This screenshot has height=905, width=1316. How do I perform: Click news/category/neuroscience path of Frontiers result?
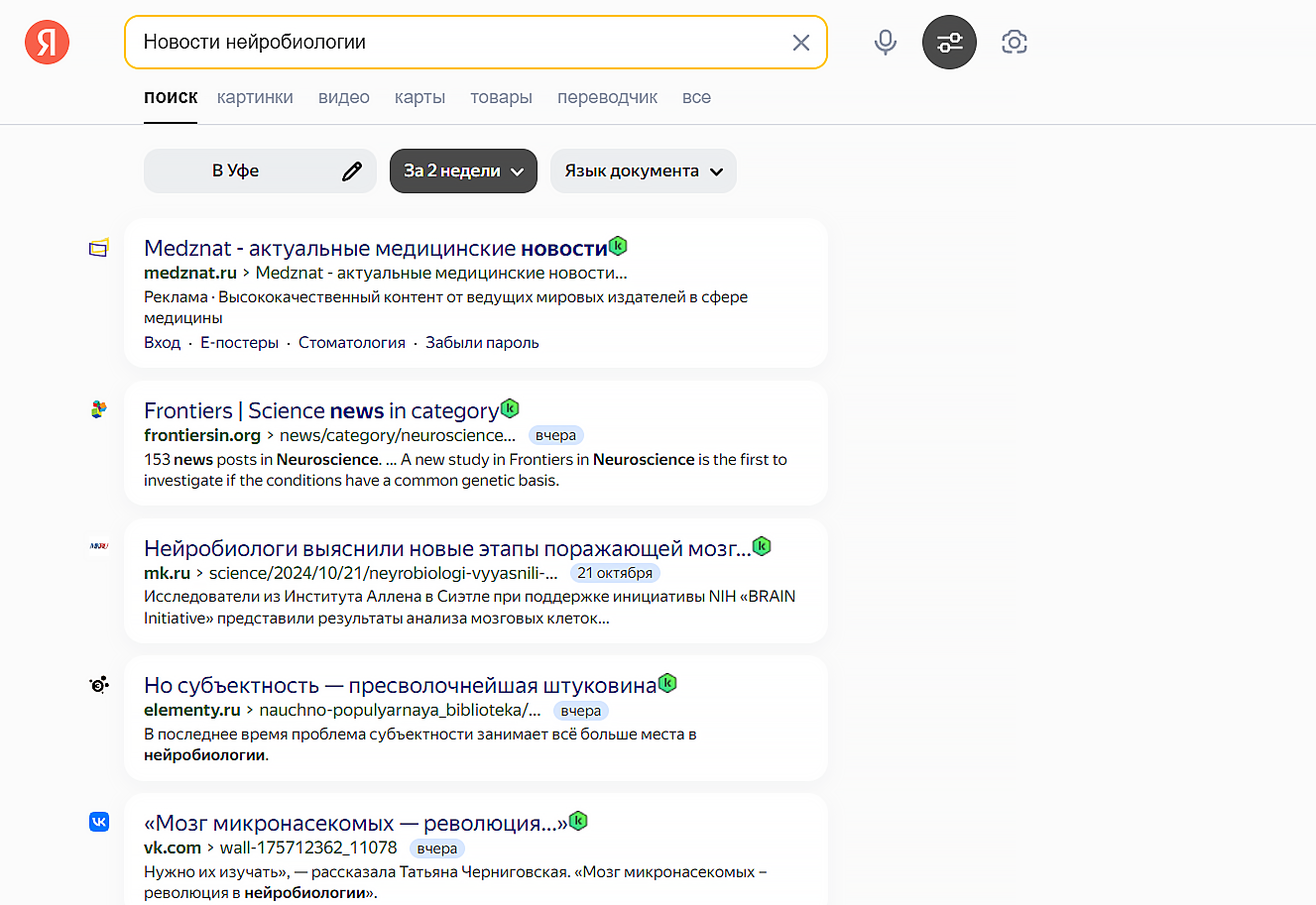pos(398,435)
